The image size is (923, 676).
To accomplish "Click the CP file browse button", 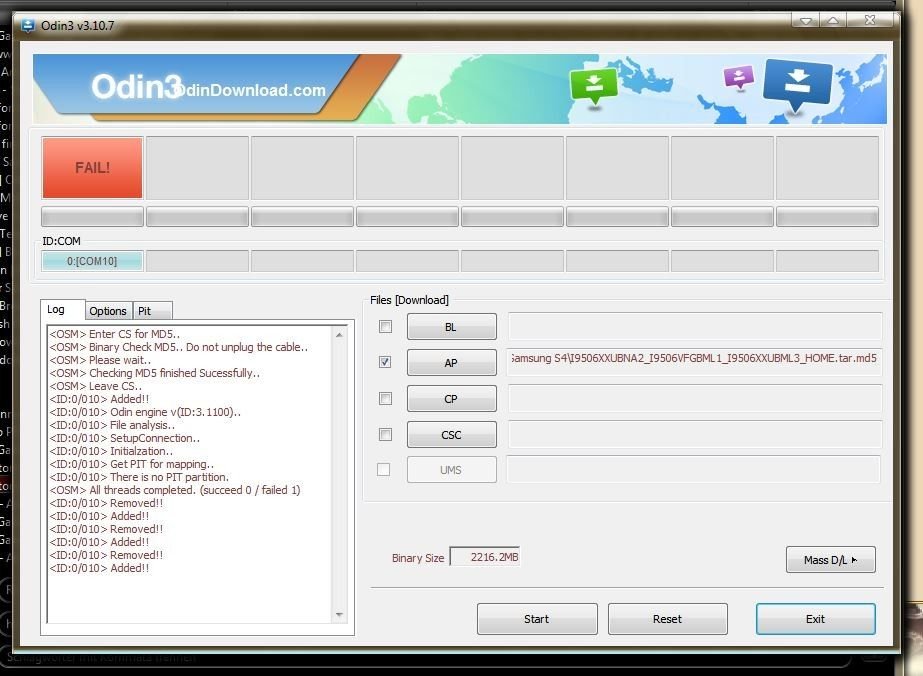I will click(451, 399).
